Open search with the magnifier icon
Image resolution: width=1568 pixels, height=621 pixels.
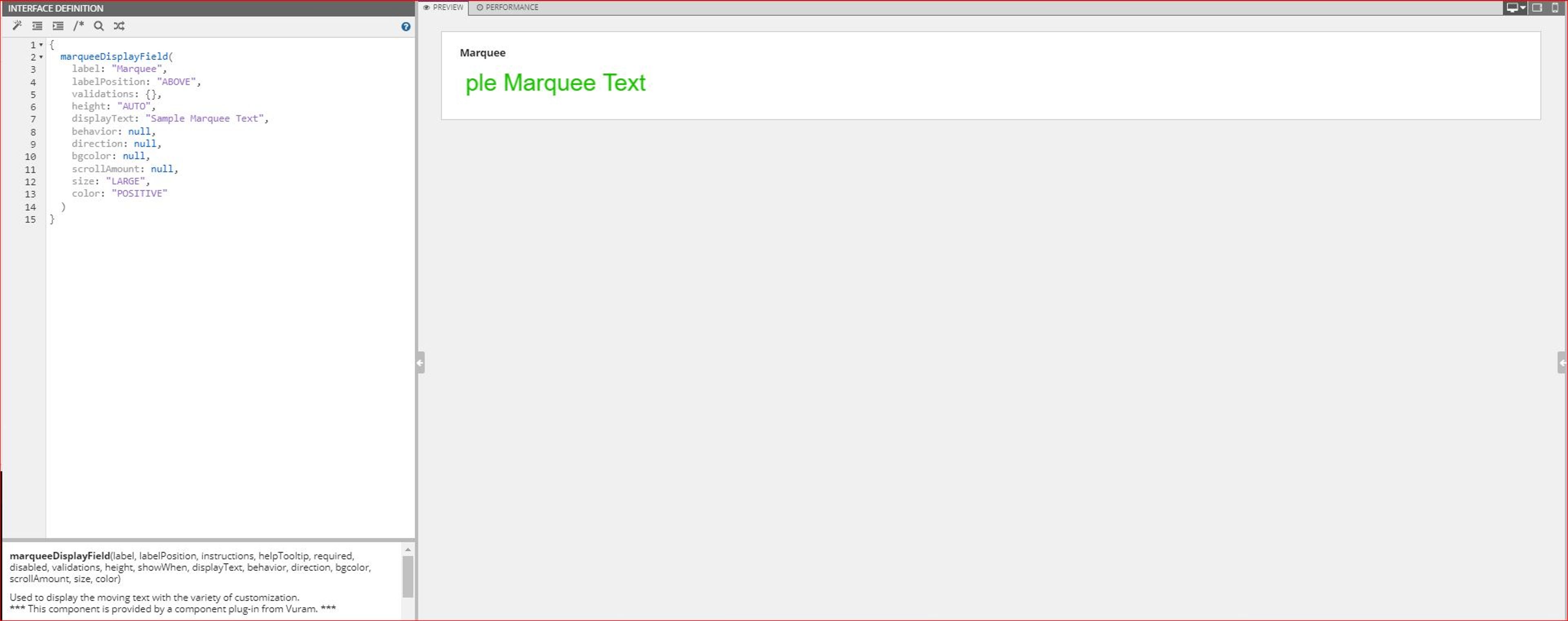pyautogui.click(x=98, y=26)
